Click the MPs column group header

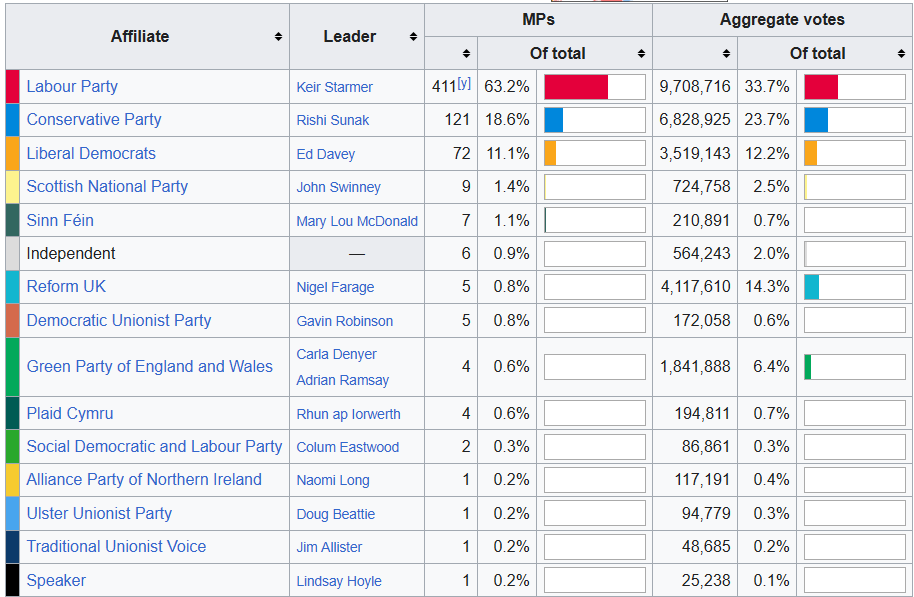point(538,20)
